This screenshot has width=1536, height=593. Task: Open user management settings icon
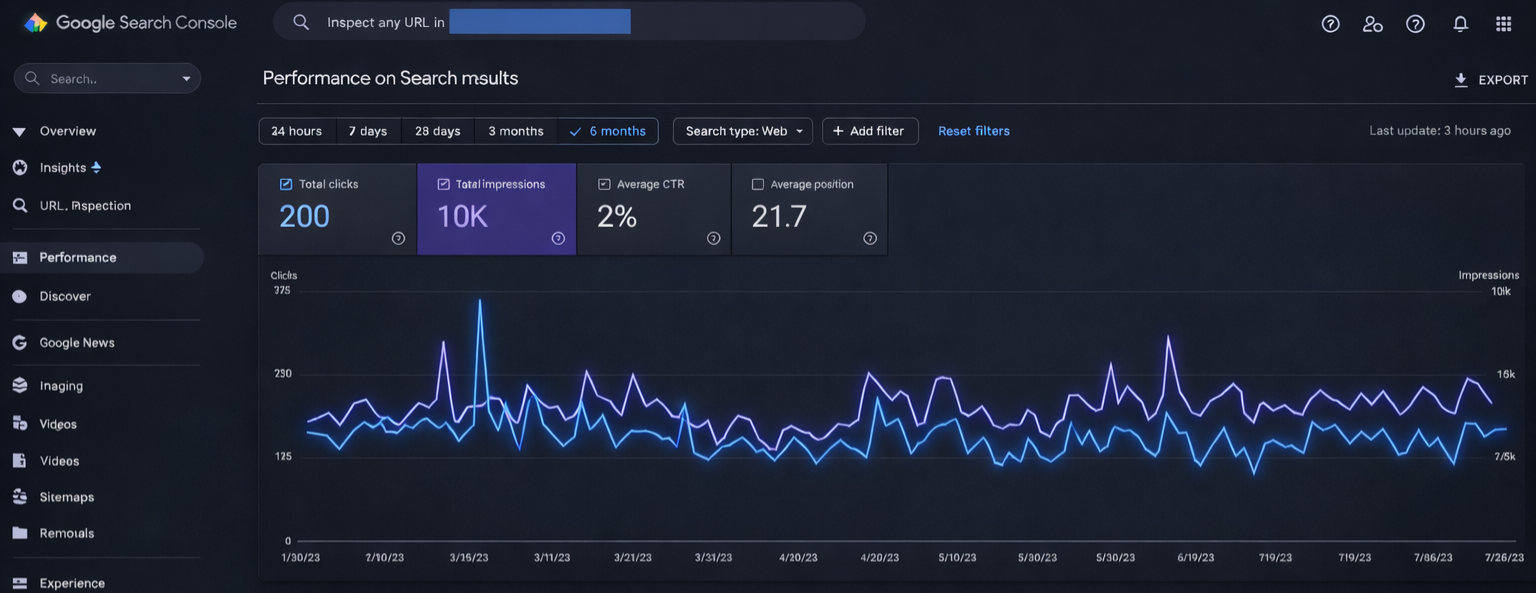[x=1373, y=24]
